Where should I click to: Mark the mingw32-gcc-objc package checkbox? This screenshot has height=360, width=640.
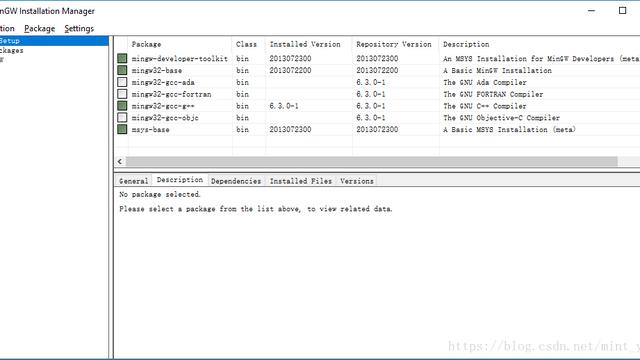click(x=122, y=118)
